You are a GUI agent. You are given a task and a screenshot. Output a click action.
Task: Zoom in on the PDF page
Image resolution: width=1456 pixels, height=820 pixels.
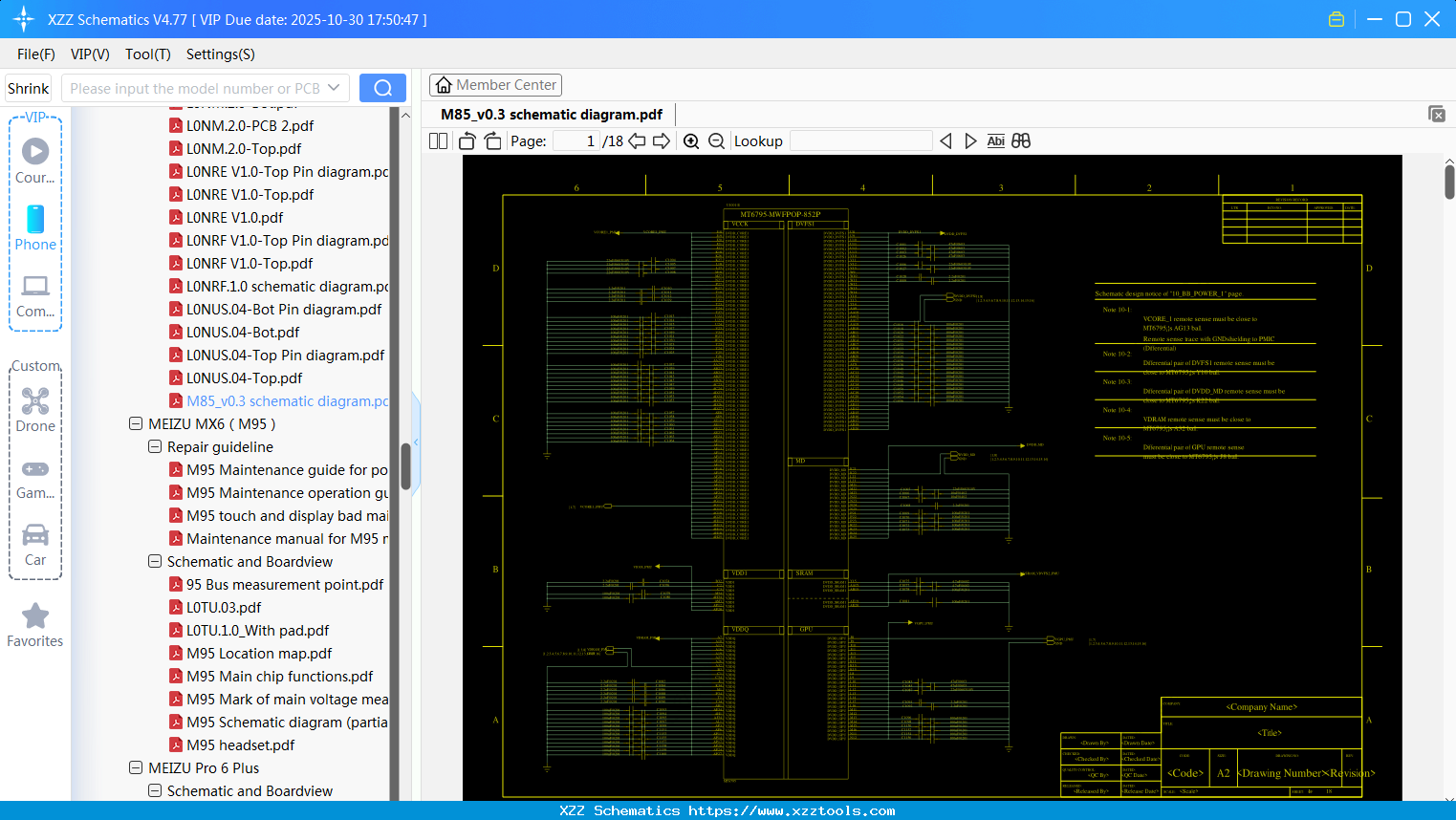tap(690, 140)
